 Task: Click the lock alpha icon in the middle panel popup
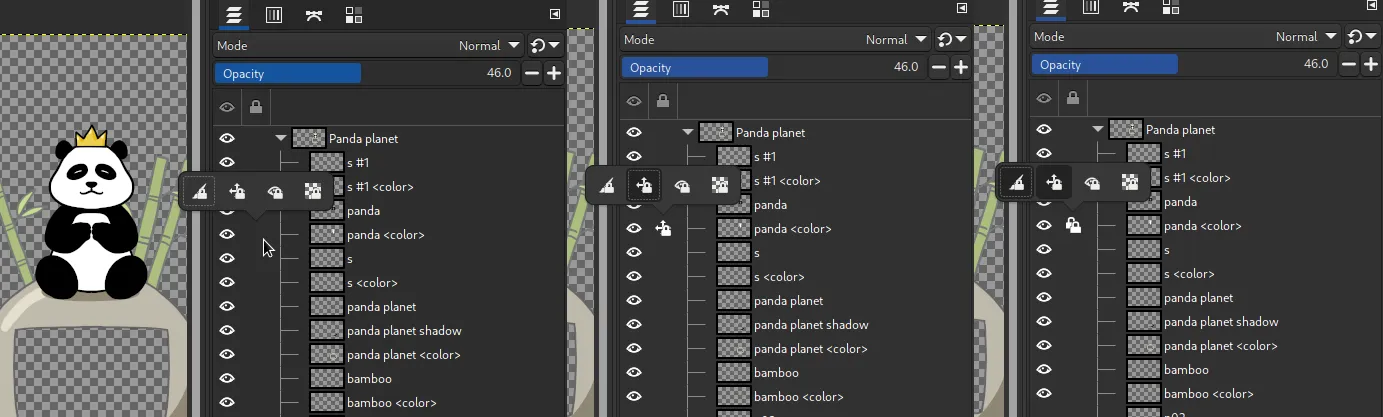point(719,185)
